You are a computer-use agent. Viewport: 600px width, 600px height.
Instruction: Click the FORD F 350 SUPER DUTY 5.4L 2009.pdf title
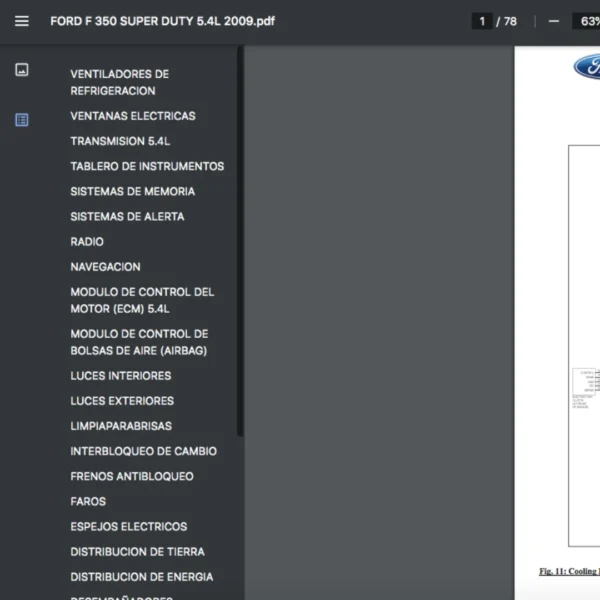coord(162,21)
